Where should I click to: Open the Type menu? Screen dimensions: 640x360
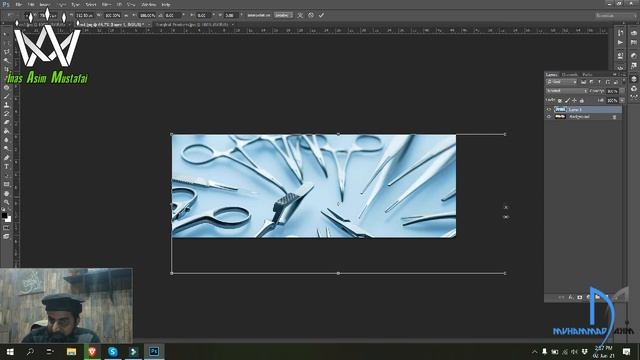point(76,4)
